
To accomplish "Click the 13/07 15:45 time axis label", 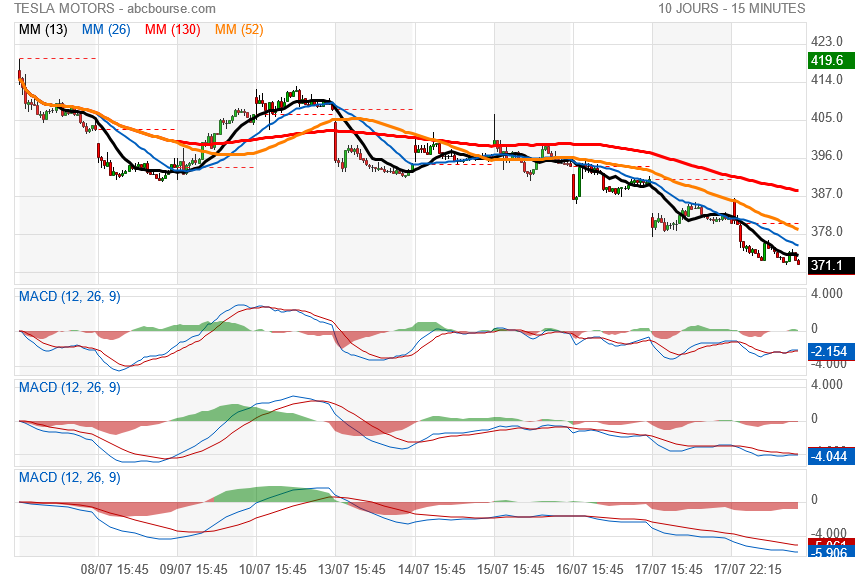I will [352, 570].
